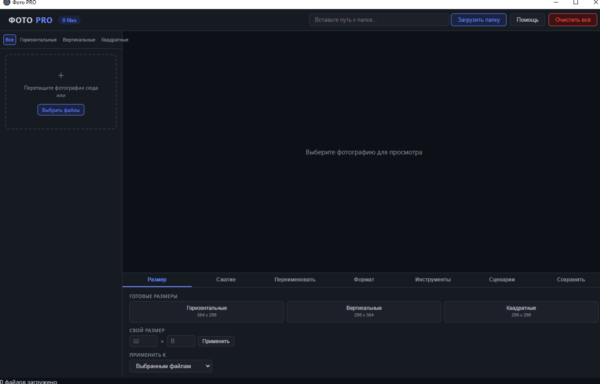The width and height of the screenshot is (600, 384).
Task: Click the Перетащите фотографии сюда text
Action: coord(61,88)
